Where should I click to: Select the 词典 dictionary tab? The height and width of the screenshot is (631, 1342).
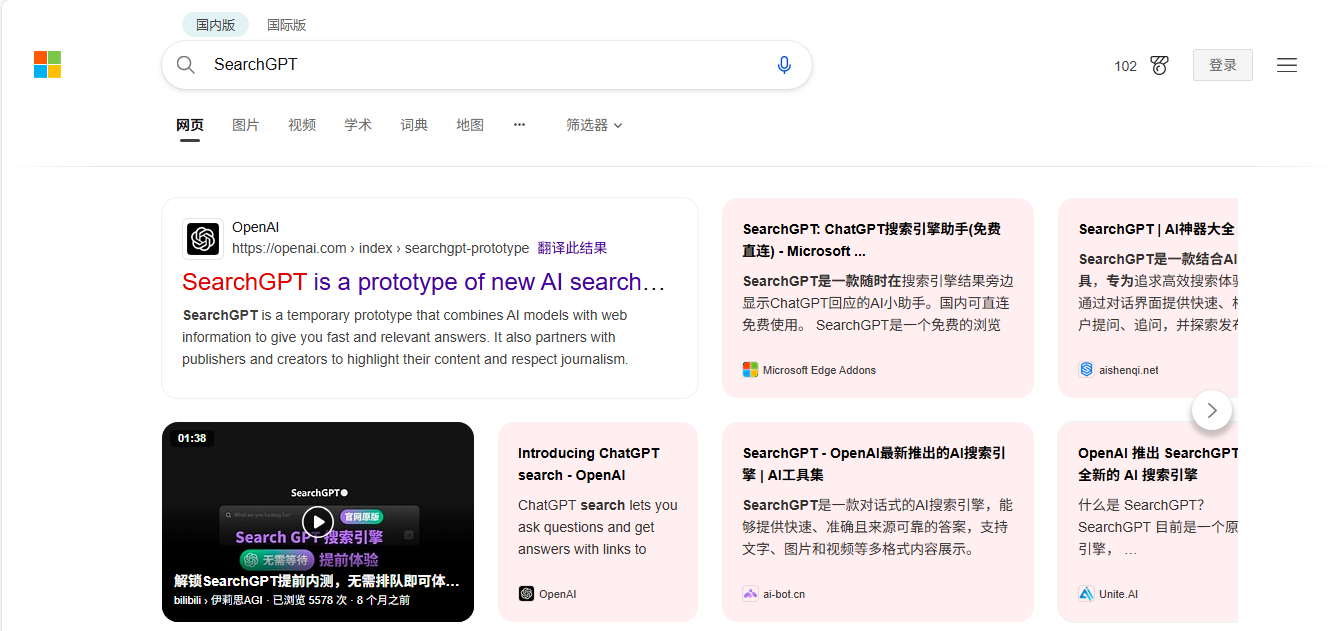[414, 125]
